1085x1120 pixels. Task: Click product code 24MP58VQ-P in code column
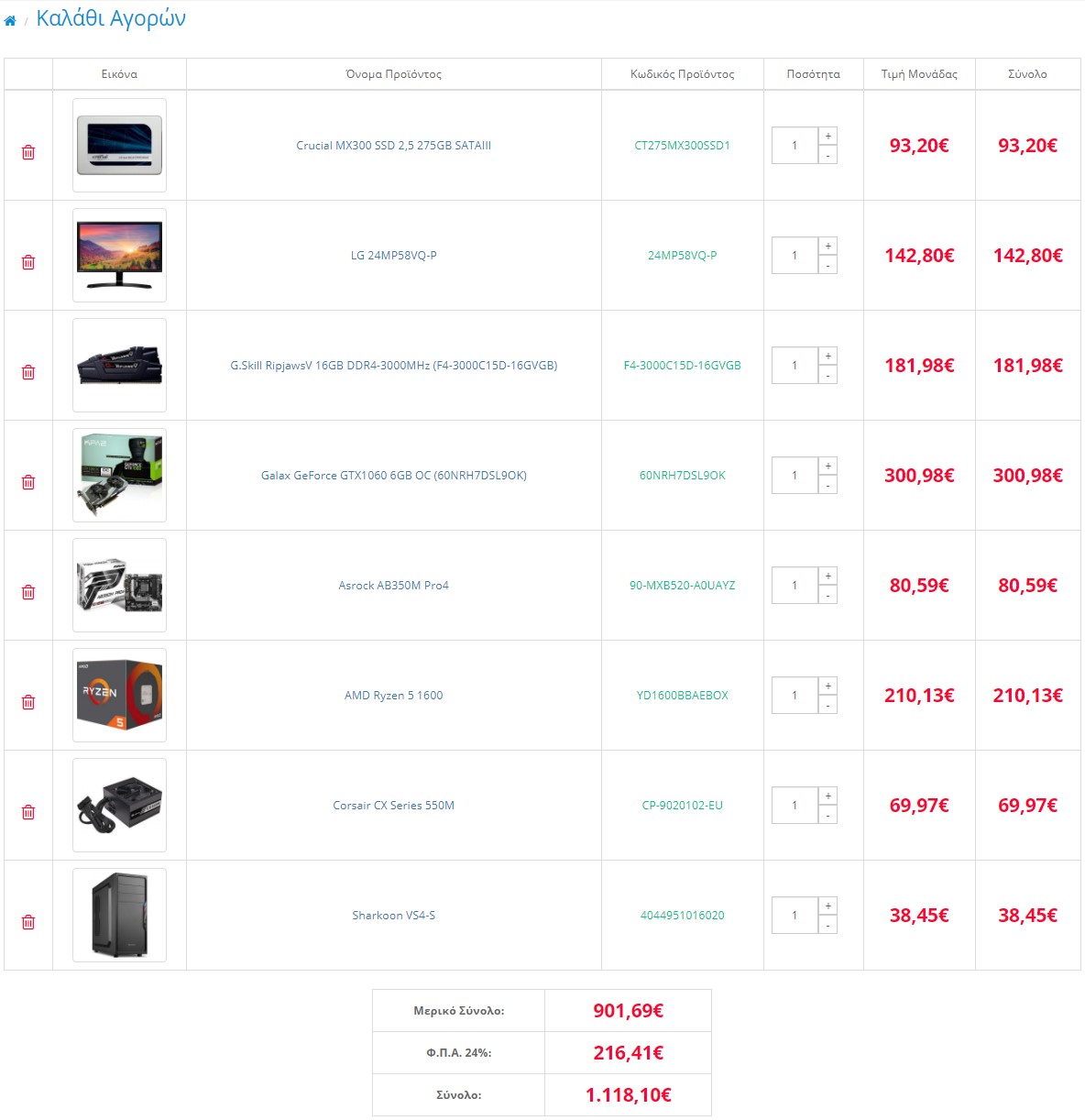(683, 256)
